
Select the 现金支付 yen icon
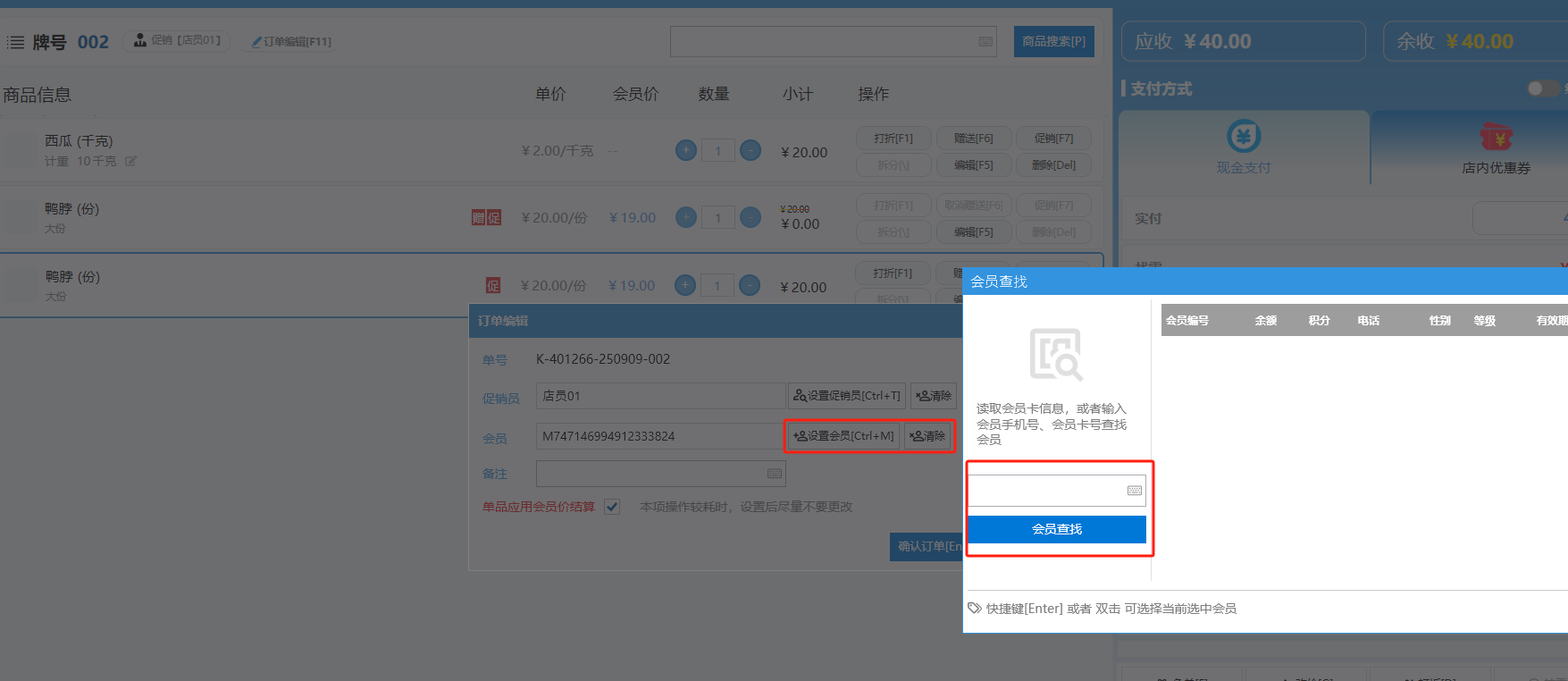point(1243,137)
